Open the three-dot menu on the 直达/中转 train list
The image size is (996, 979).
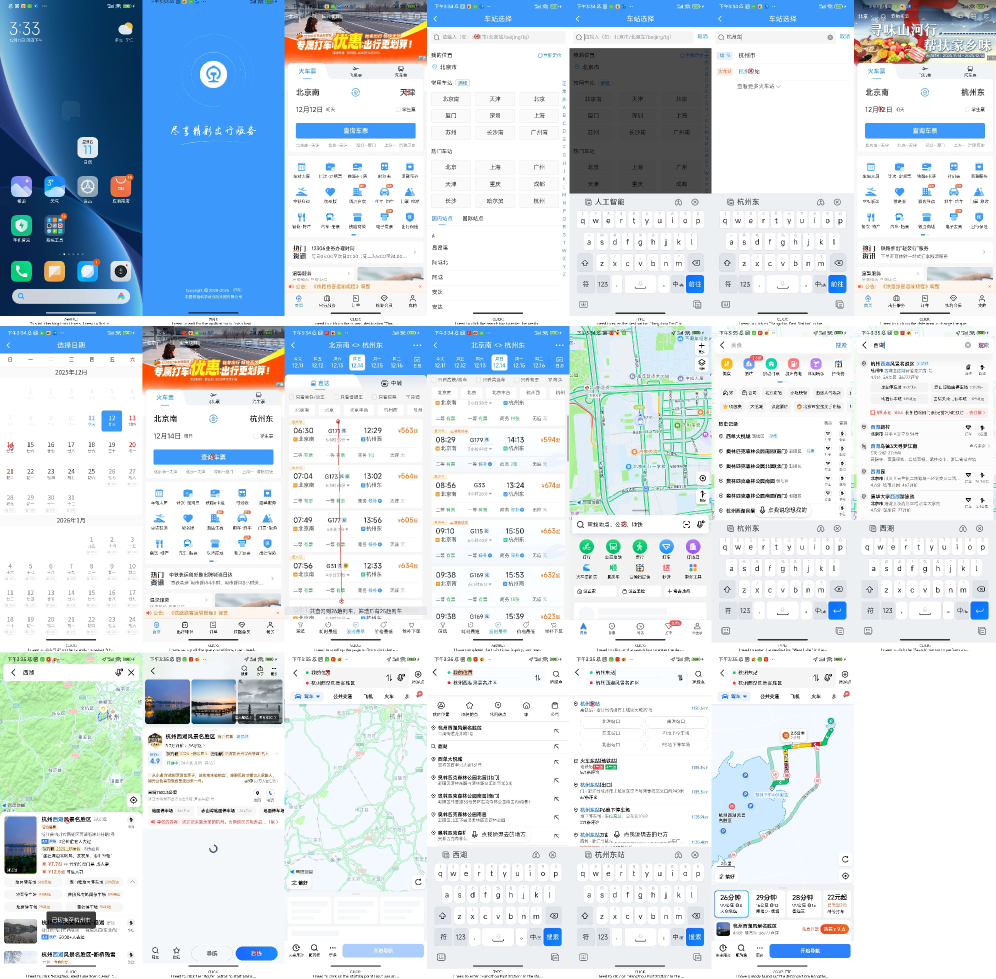[x=417, y=345]
